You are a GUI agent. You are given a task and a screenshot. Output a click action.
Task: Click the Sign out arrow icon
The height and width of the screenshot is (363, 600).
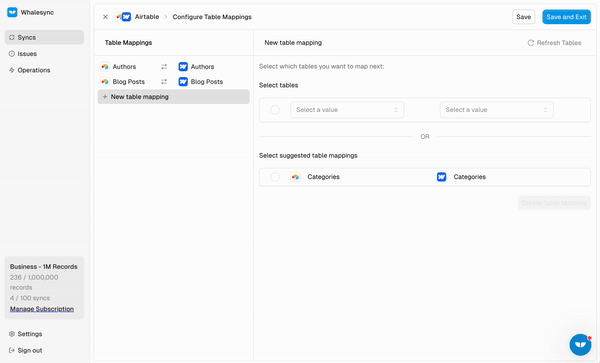tap(12, 350)
